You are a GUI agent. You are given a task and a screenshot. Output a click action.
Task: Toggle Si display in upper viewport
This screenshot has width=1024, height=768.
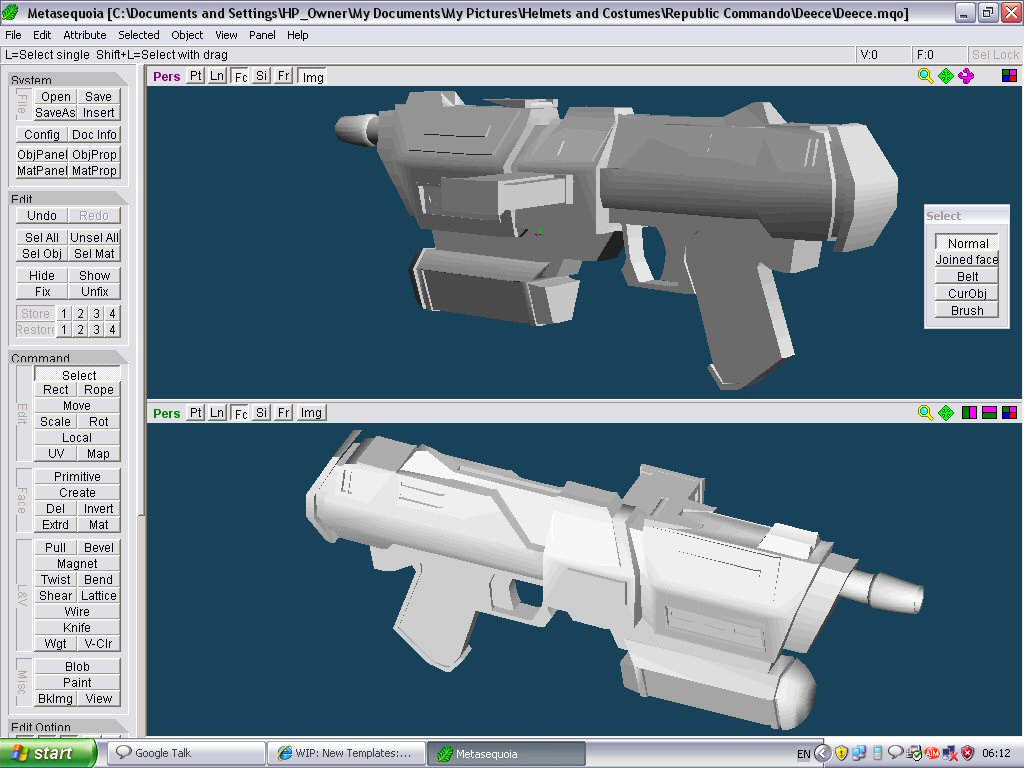click(x=261, y=76)
